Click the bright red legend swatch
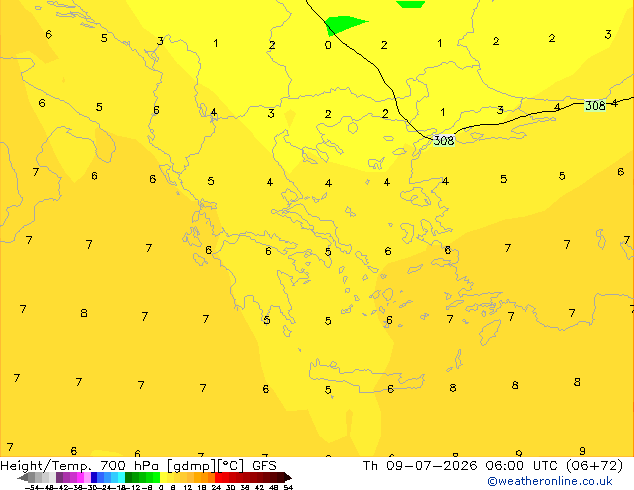 [218, 477]
